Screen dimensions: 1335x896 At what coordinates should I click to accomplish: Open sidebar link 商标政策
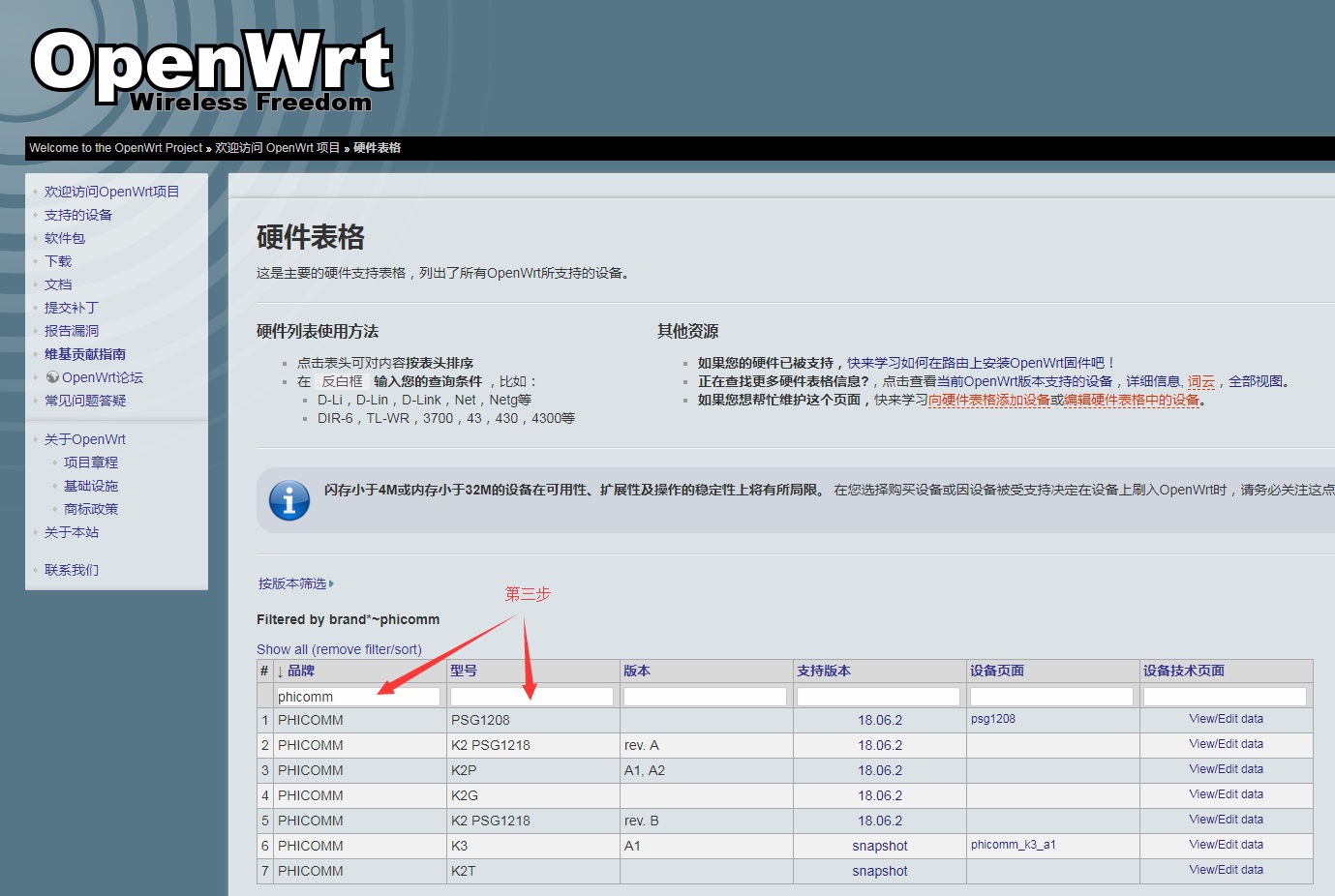[91, 509]
